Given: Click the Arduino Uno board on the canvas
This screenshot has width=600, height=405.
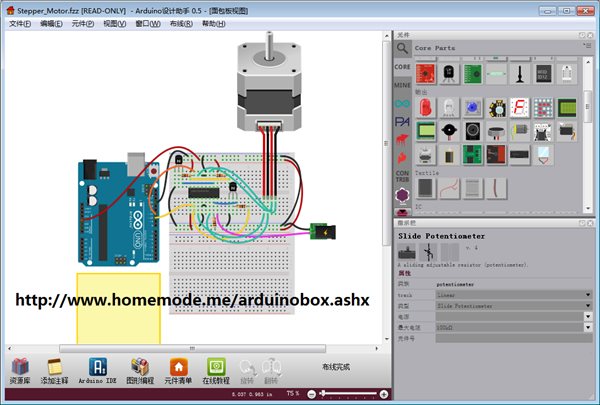Looking at the screenshot, I should click(x=119, y=212).
